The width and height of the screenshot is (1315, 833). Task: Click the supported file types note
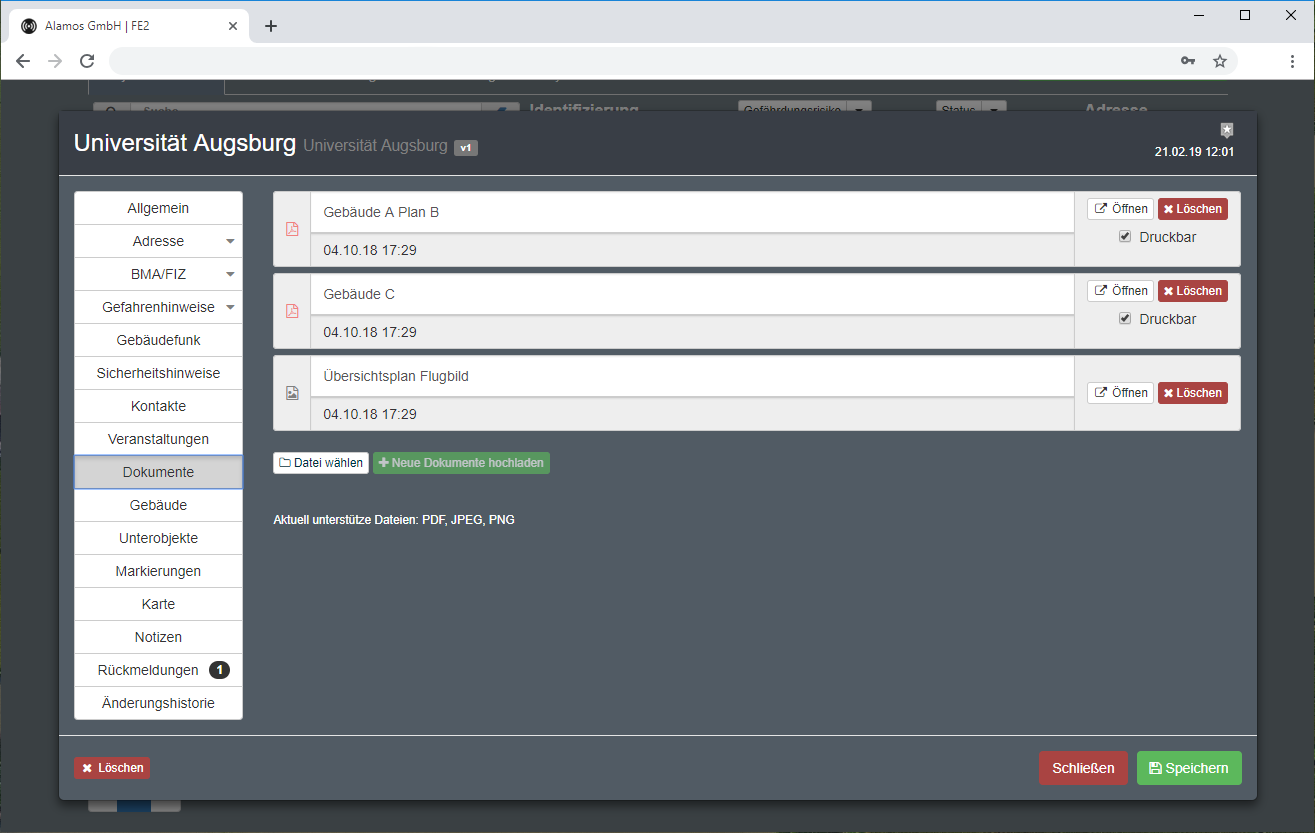coord(394,520)
